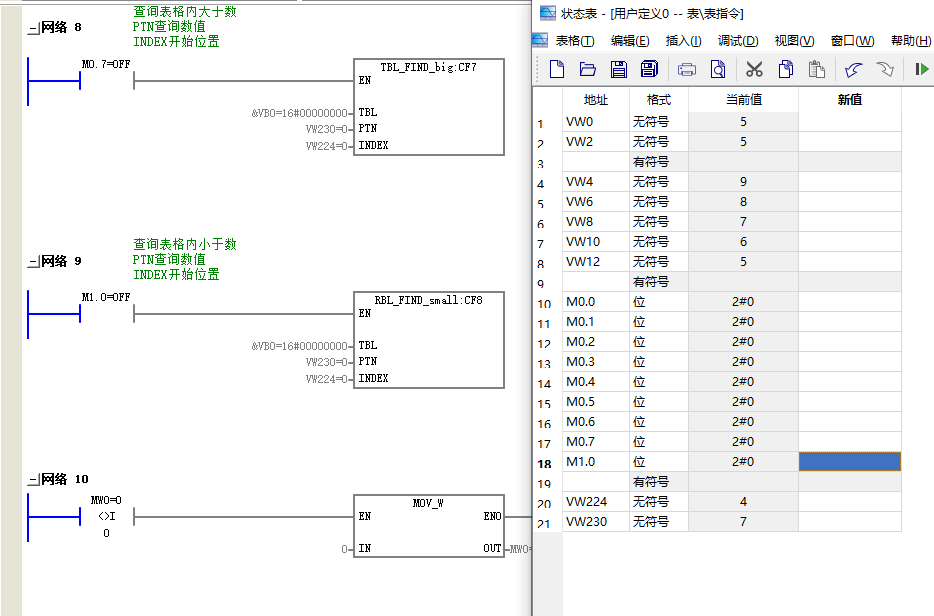The height and width of the screenshot is (616, 934).
Task: Click the 当前值 column header
Action: [x=743, y=99]
